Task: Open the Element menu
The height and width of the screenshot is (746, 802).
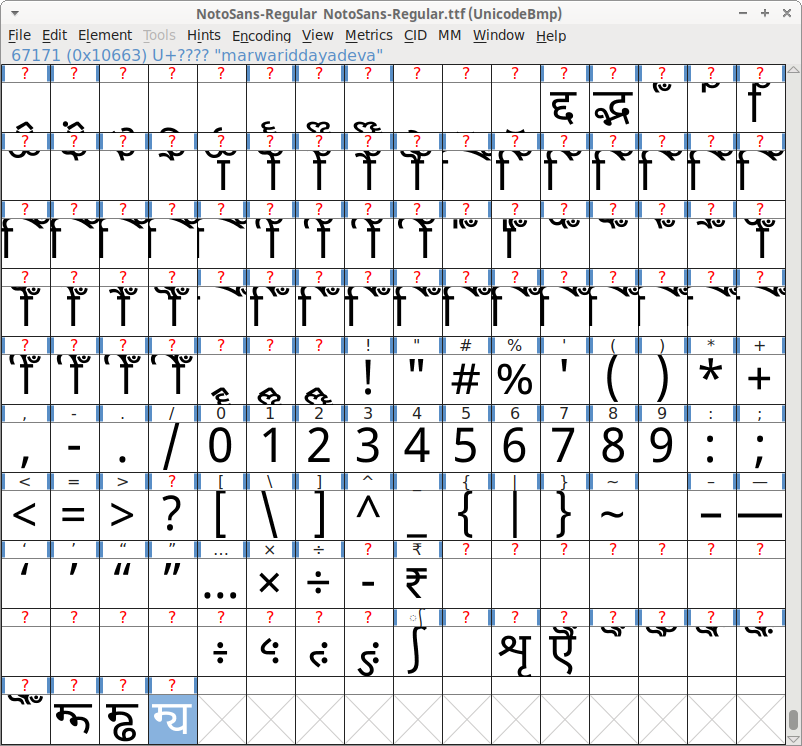Action: [x=104, y=35]
